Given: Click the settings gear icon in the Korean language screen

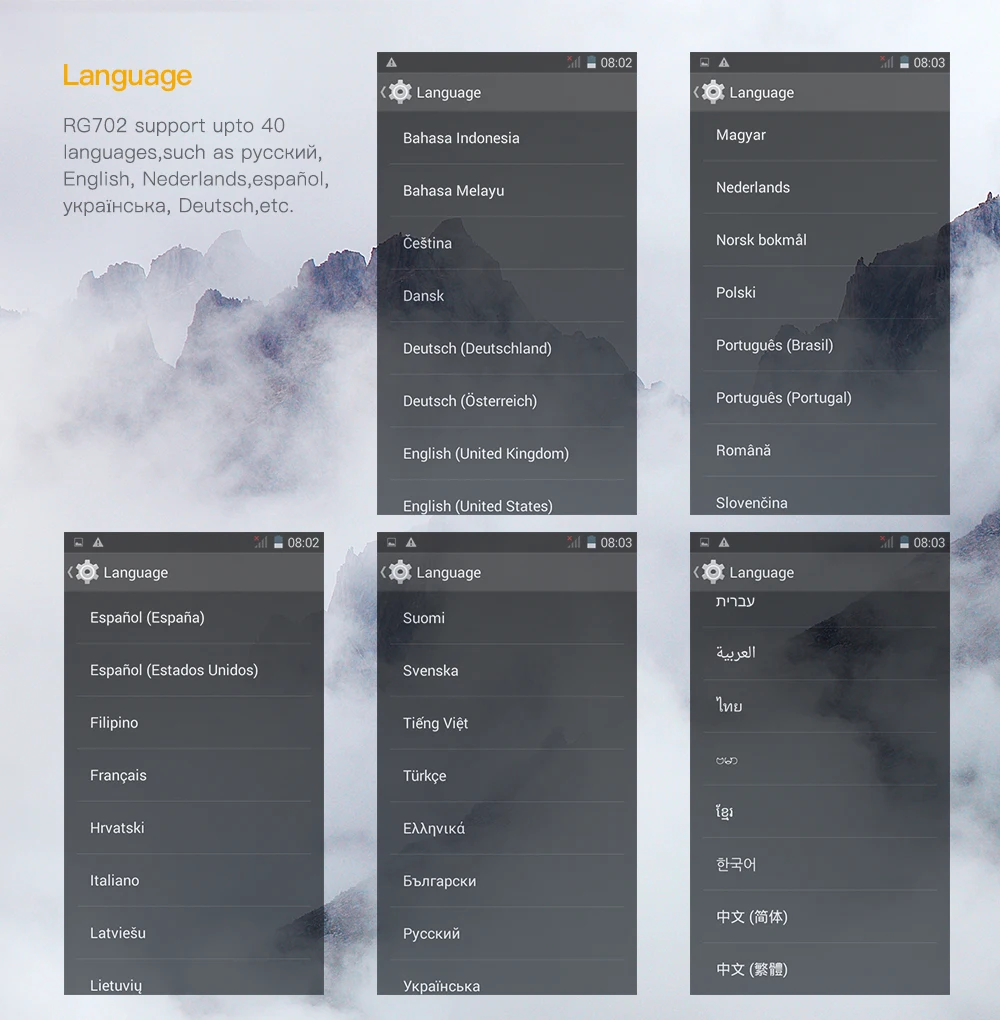Looking at the screenshot, I should pyautogui.click(x=713, y=572).
